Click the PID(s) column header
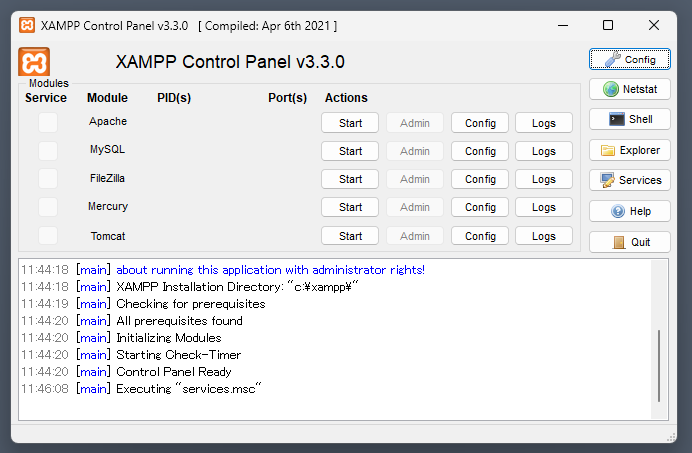Screen dimensions: 692x453 click(174, 98)
